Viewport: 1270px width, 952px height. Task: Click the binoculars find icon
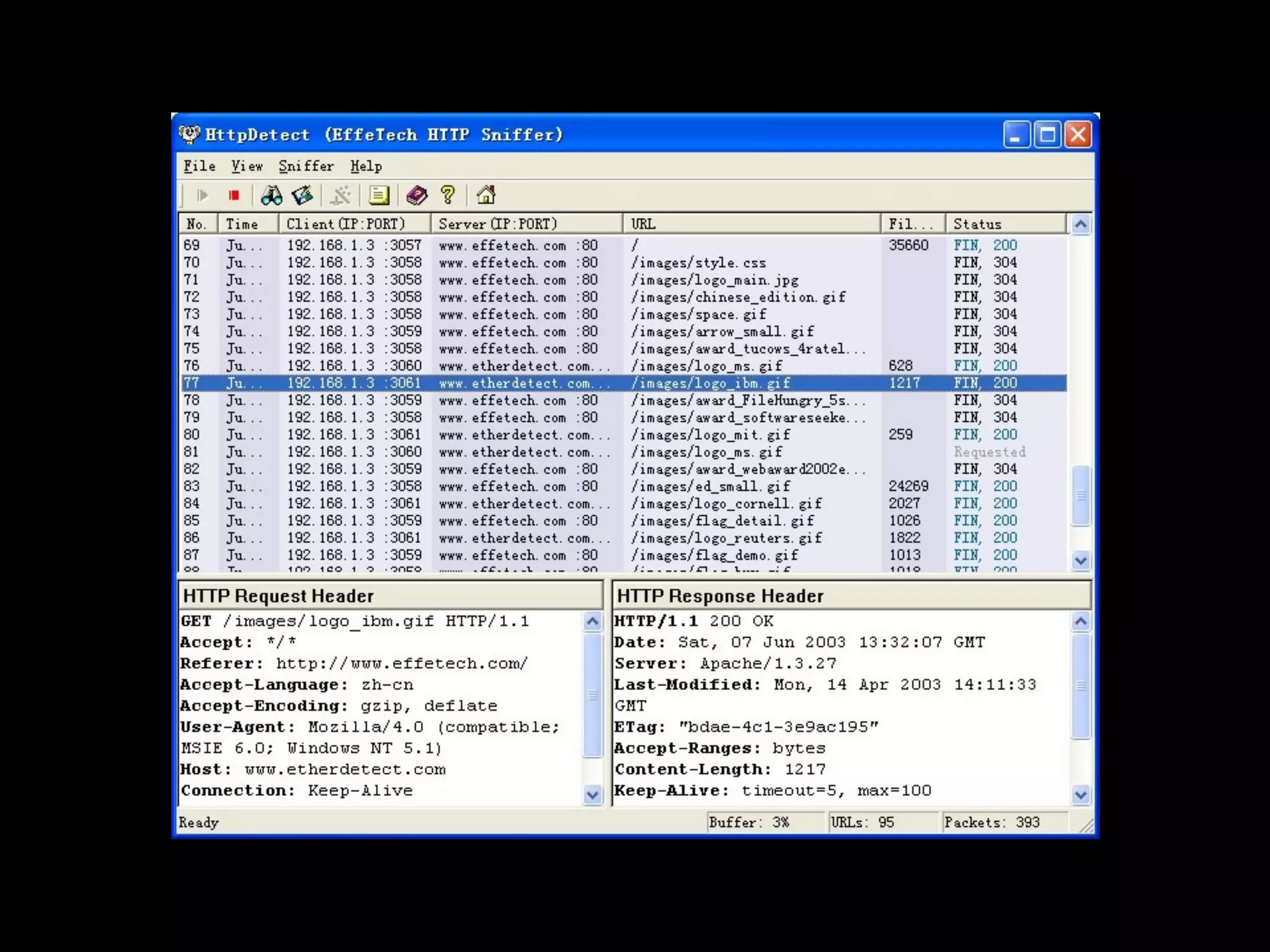click(271, 196)
